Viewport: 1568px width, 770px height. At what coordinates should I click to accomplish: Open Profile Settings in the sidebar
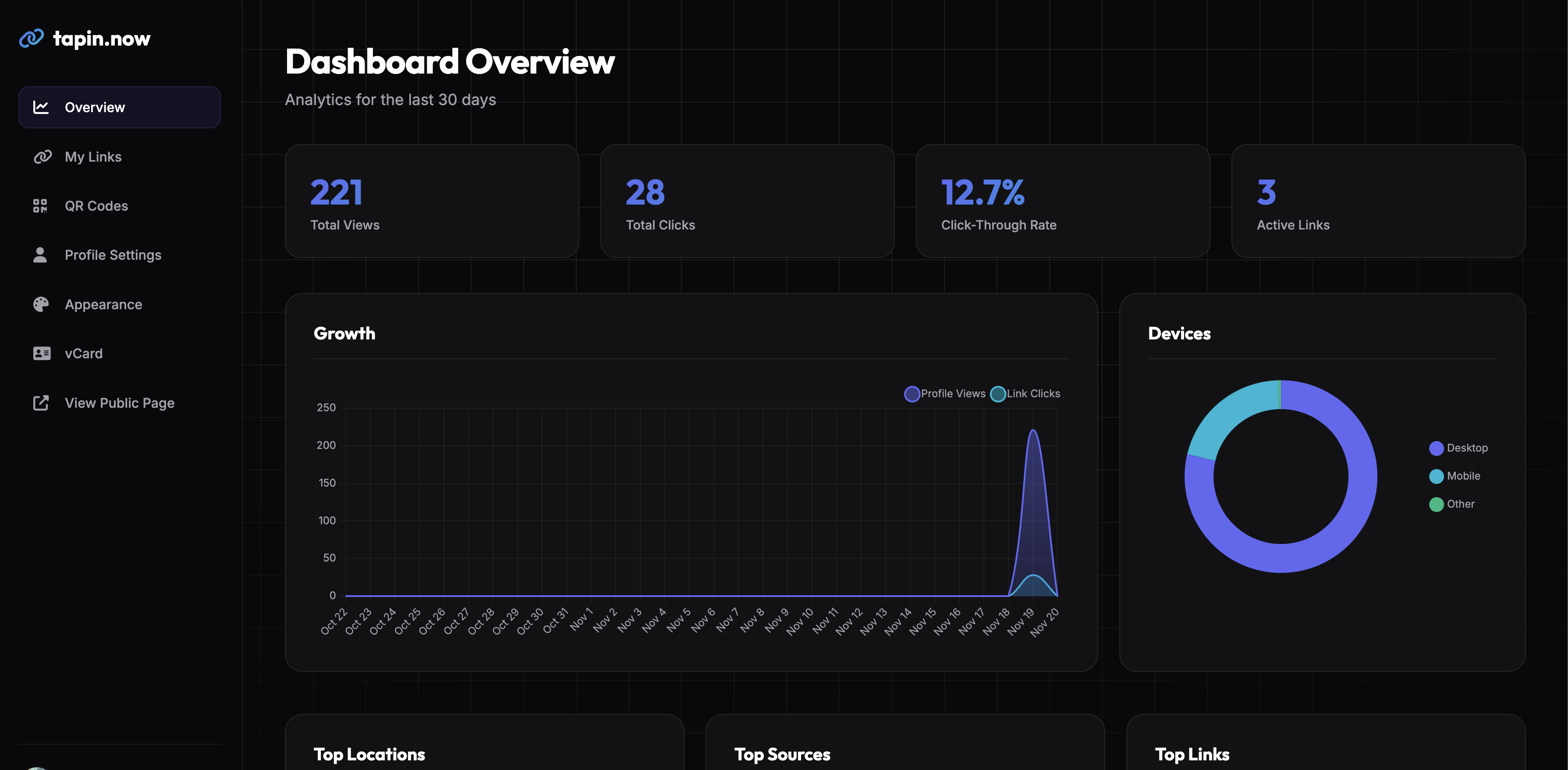point(119,255)
